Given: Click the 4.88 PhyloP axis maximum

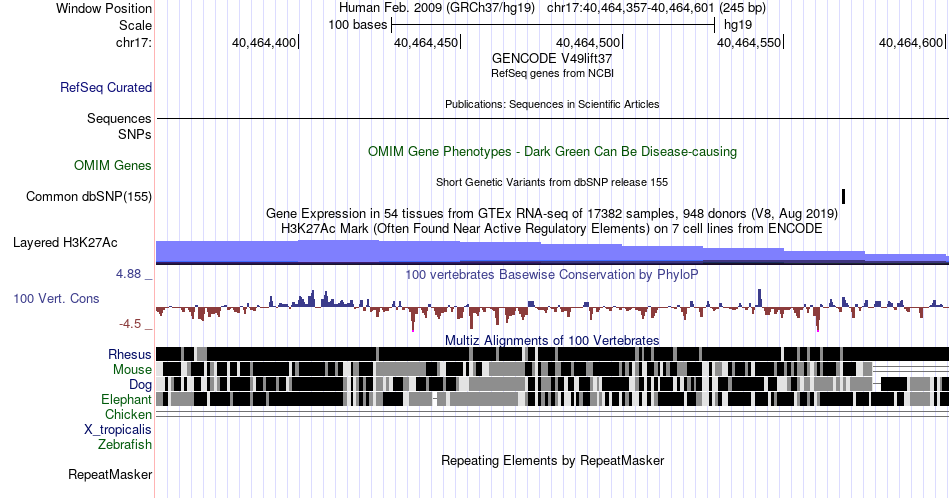Looking at the screenshot, I should point(128,274).
